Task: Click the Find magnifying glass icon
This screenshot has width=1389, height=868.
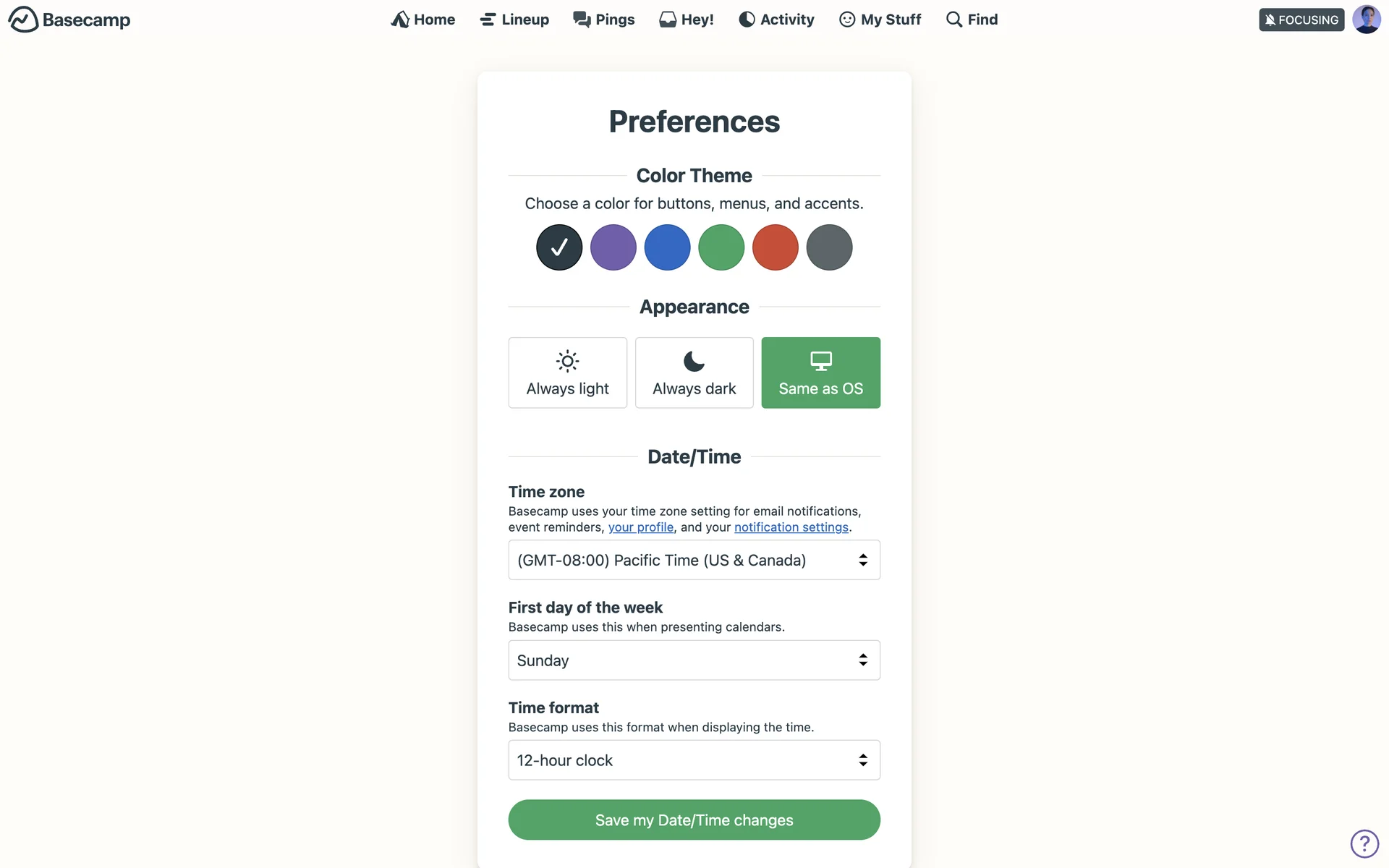Action: 954,20
